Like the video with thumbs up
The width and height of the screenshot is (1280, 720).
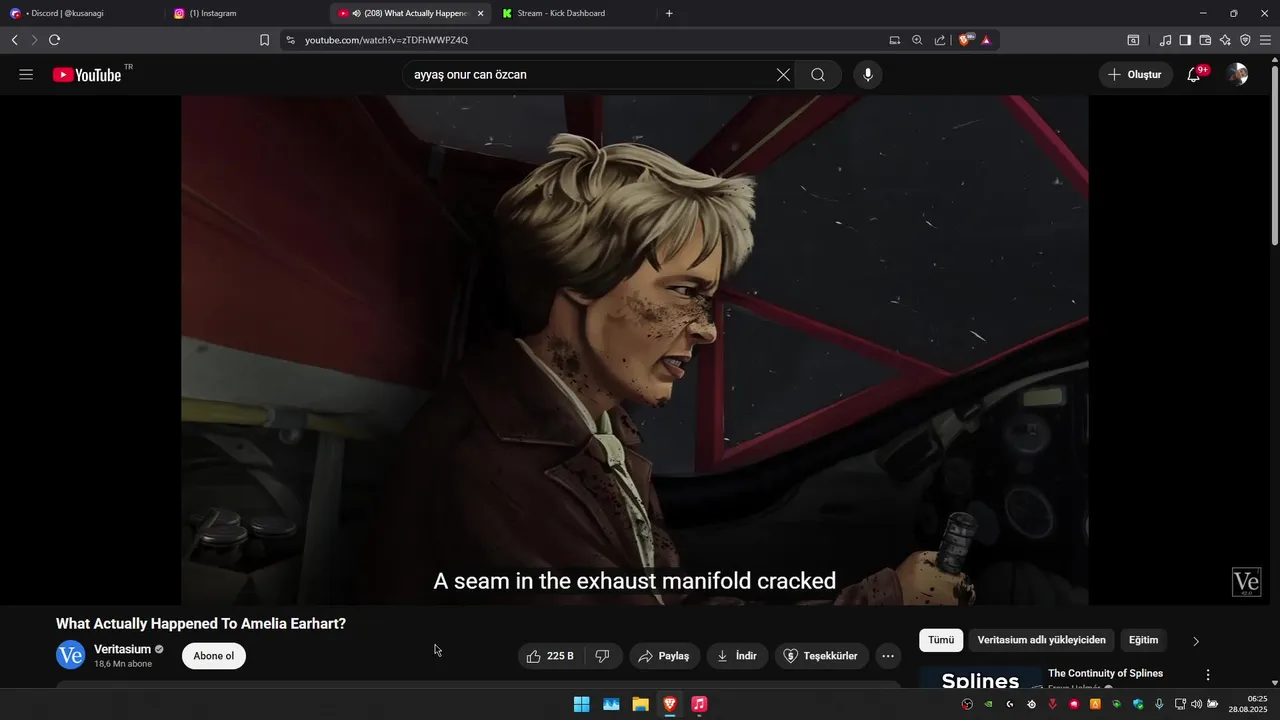tap(550, 656)
